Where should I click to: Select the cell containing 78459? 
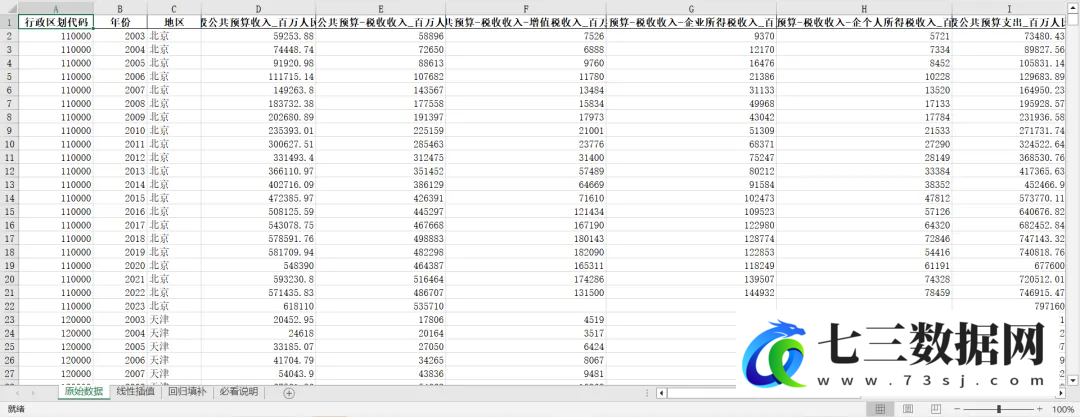click(864, 292)
